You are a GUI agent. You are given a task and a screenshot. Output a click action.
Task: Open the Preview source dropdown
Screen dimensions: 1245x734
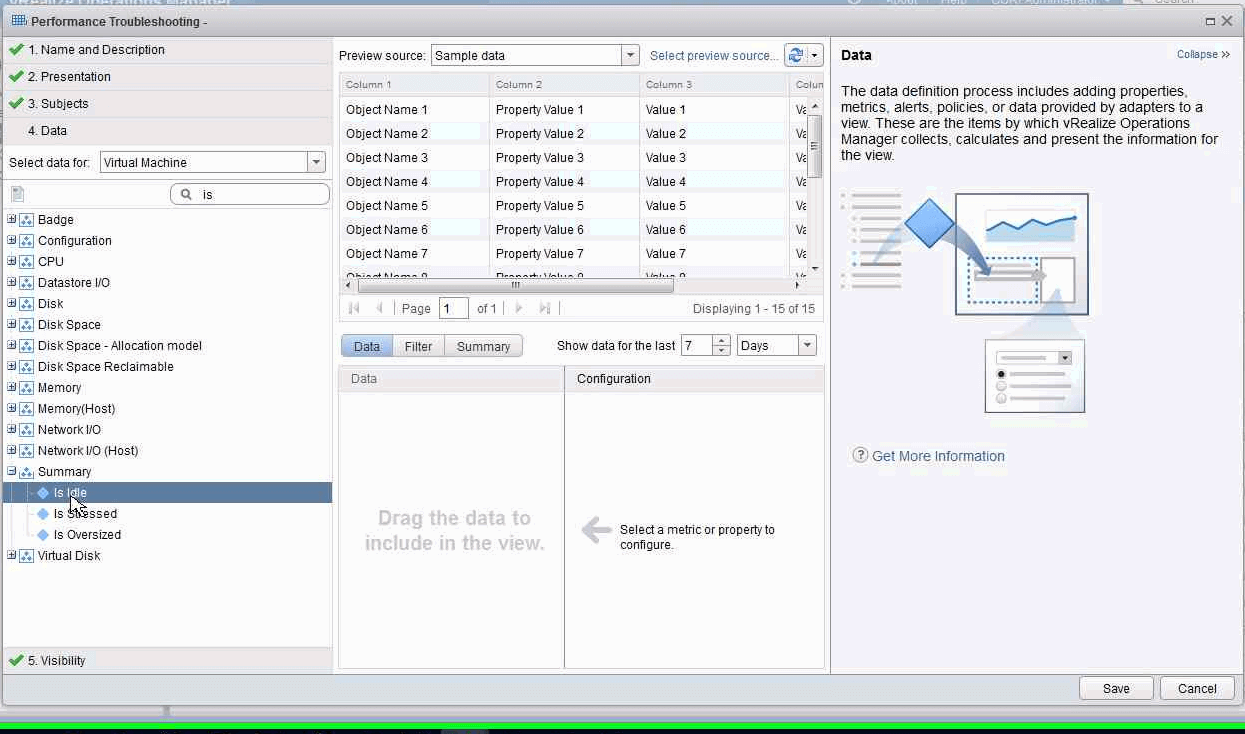pyautogui.click(x=630, y=56)
